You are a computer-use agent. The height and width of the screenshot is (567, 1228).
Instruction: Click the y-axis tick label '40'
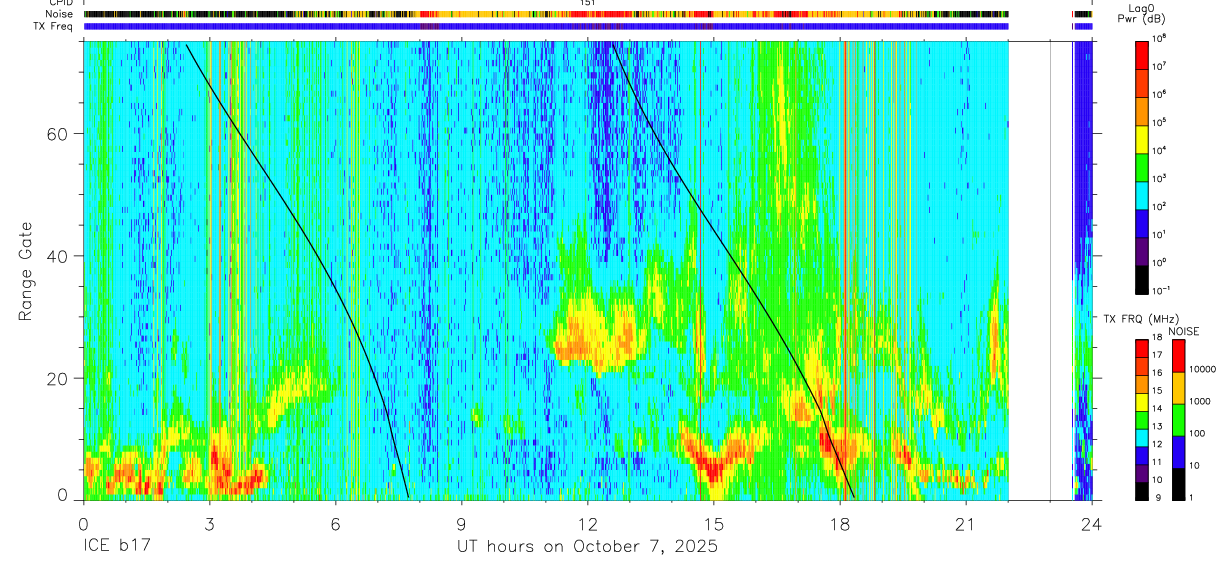point(58,256)
